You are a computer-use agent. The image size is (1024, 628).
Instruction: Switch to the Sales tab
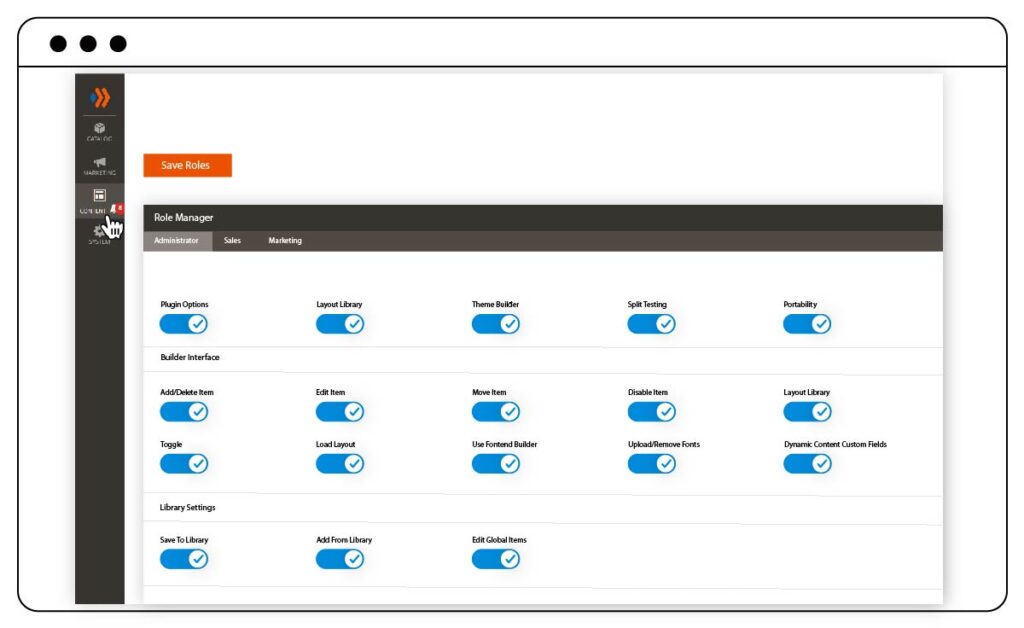(232, 241)
